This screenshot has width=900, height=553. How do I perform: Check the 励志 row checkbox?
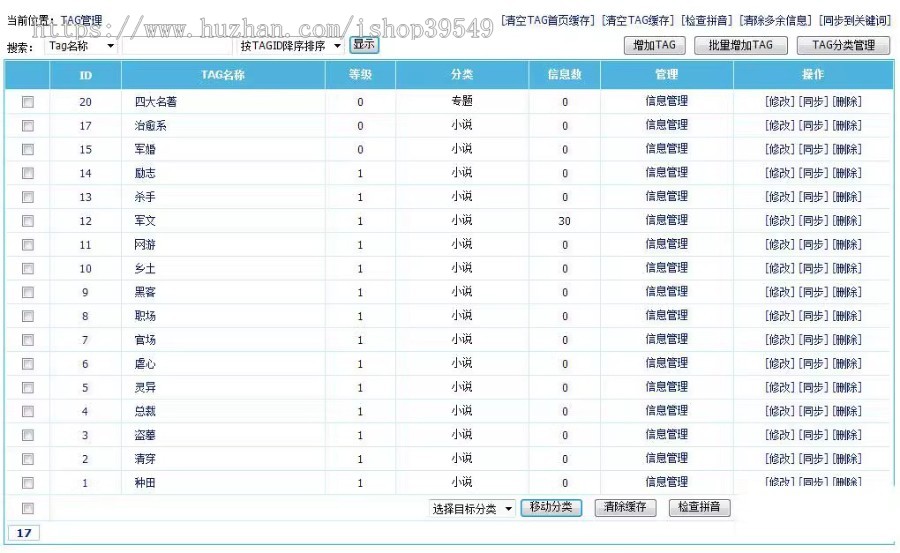click(x=28, y=173)
